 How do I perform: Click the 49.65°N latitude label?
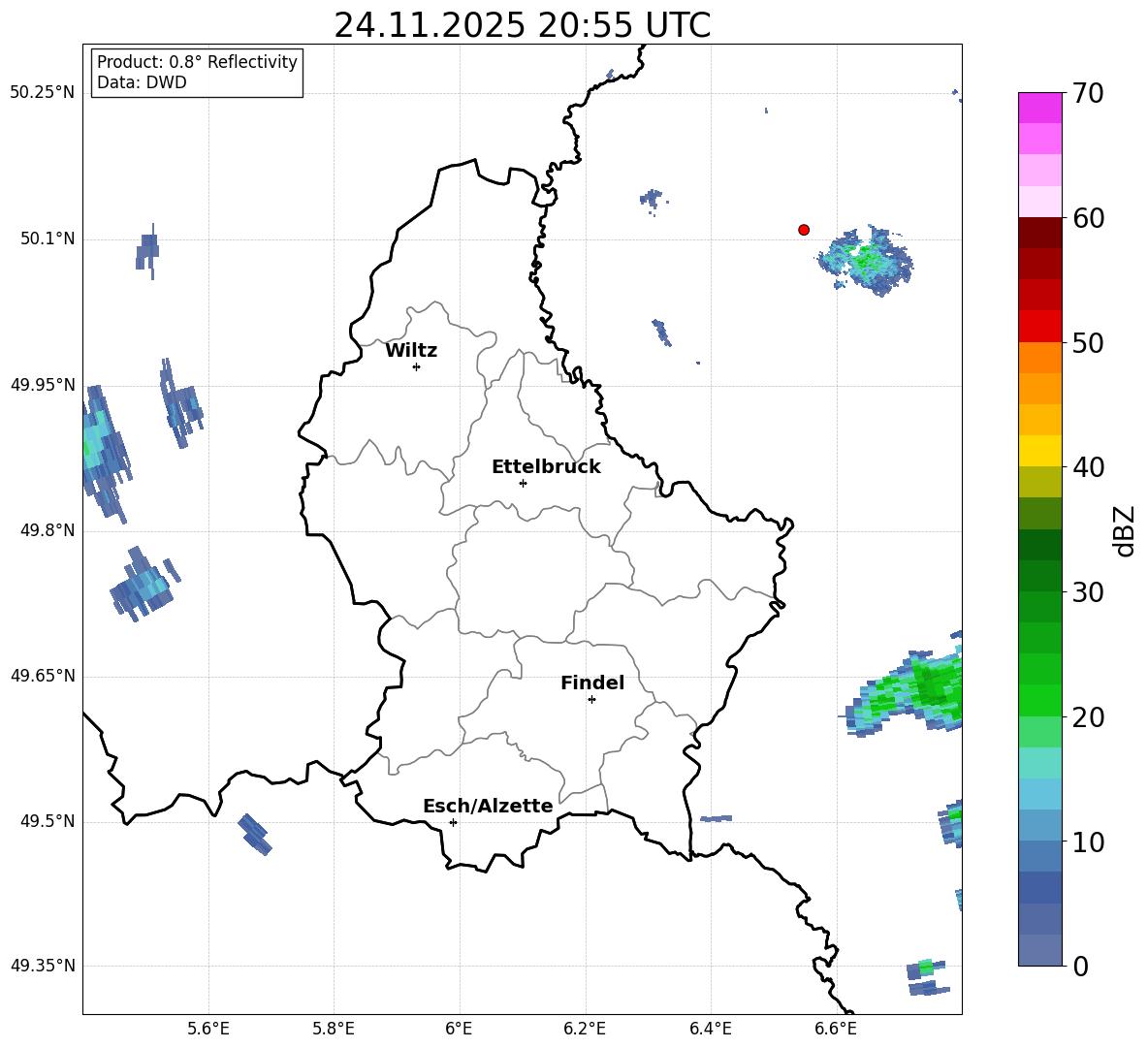tap(42, 675)
